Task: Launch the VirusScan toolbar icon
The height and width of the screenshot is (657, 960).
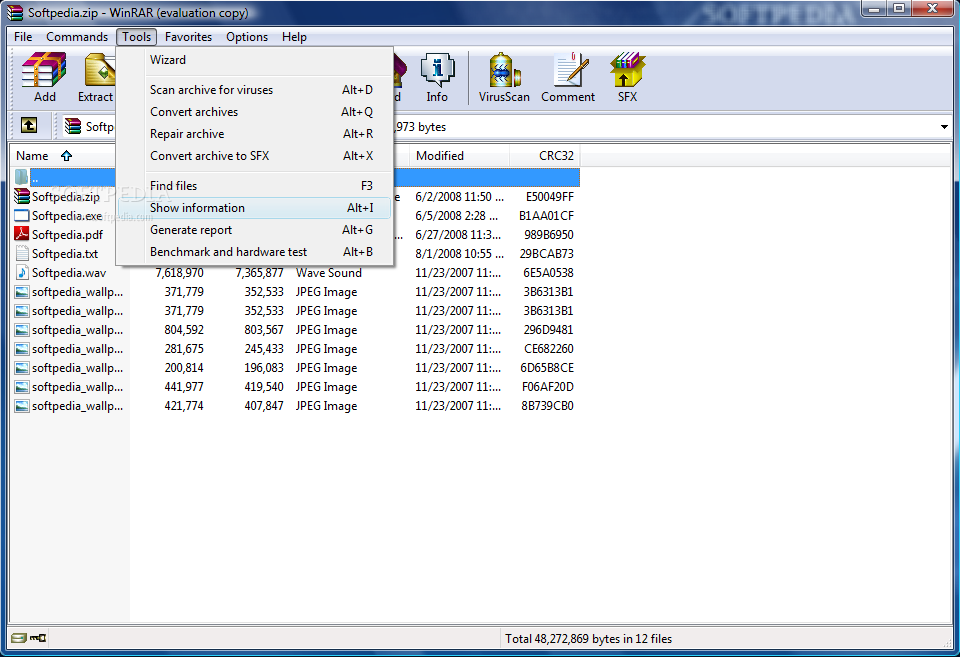Action: point(504,77)
